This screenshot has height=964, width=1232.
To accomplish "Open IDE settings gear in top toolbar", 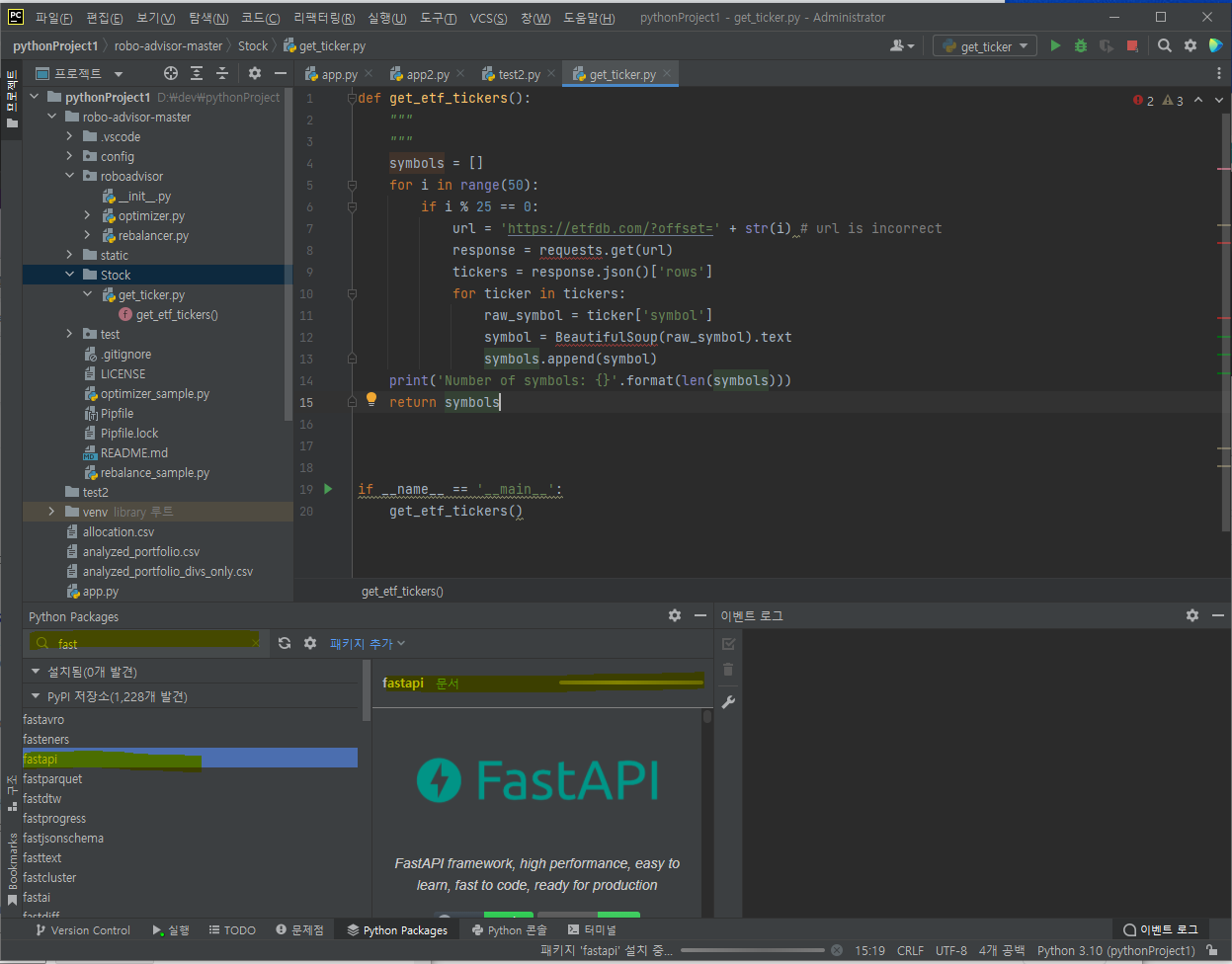I will click(x=1191, y=45).
